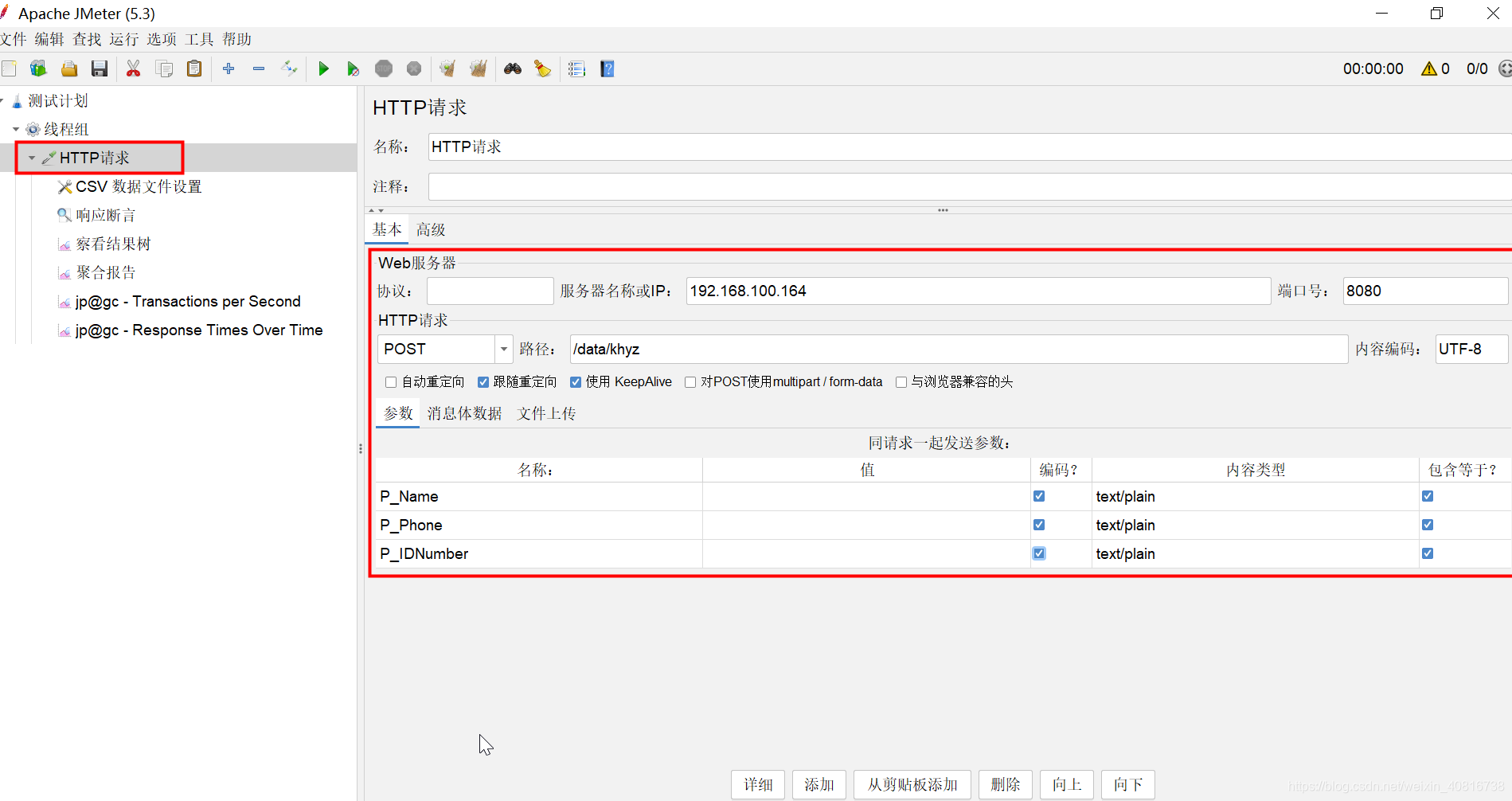Toggle 包含等于 checkbox for P_Name row

[x=1428, y=496]
